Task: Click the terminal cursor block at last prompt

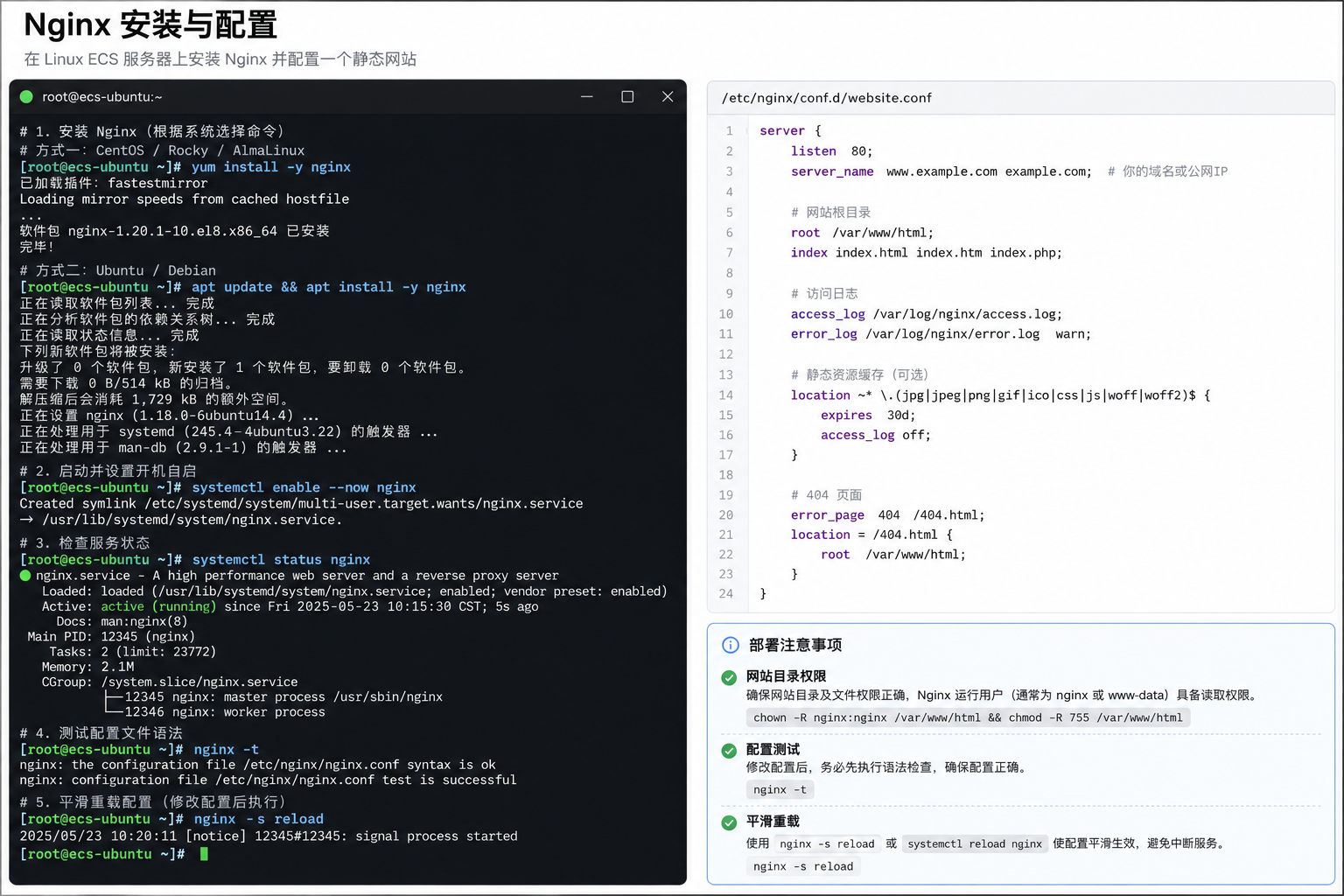Action: 204,854
